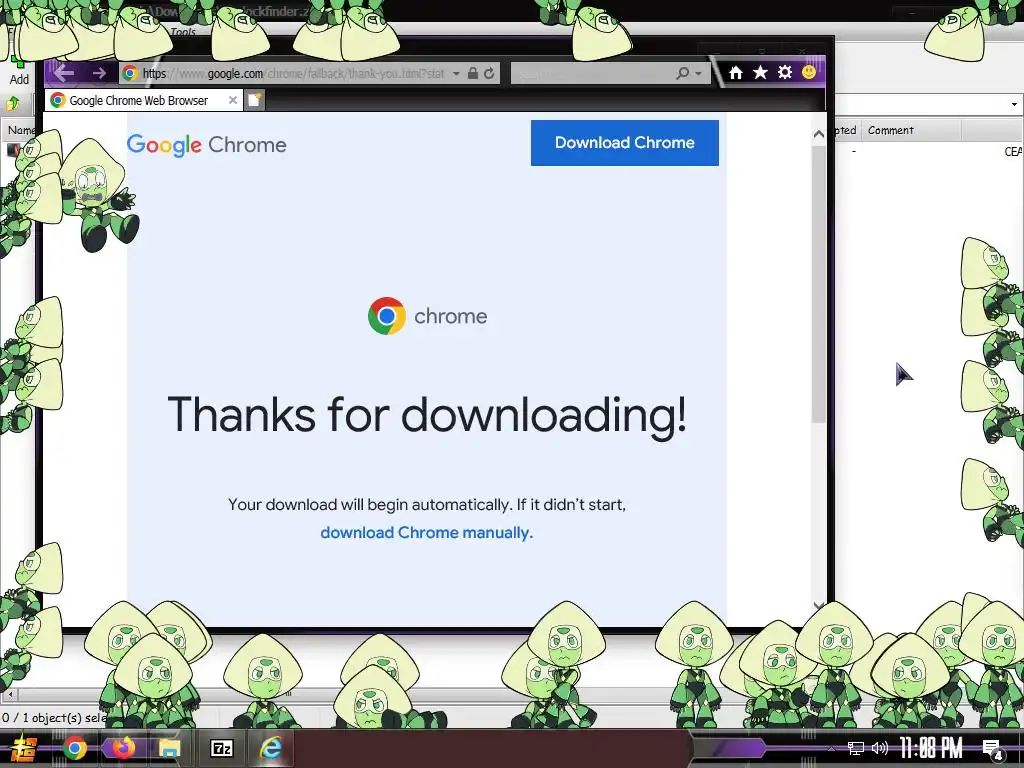This screenshot has height=768, width=1024.
Task: Go back with the browser back arrow
Action: [x=63, y=72]
